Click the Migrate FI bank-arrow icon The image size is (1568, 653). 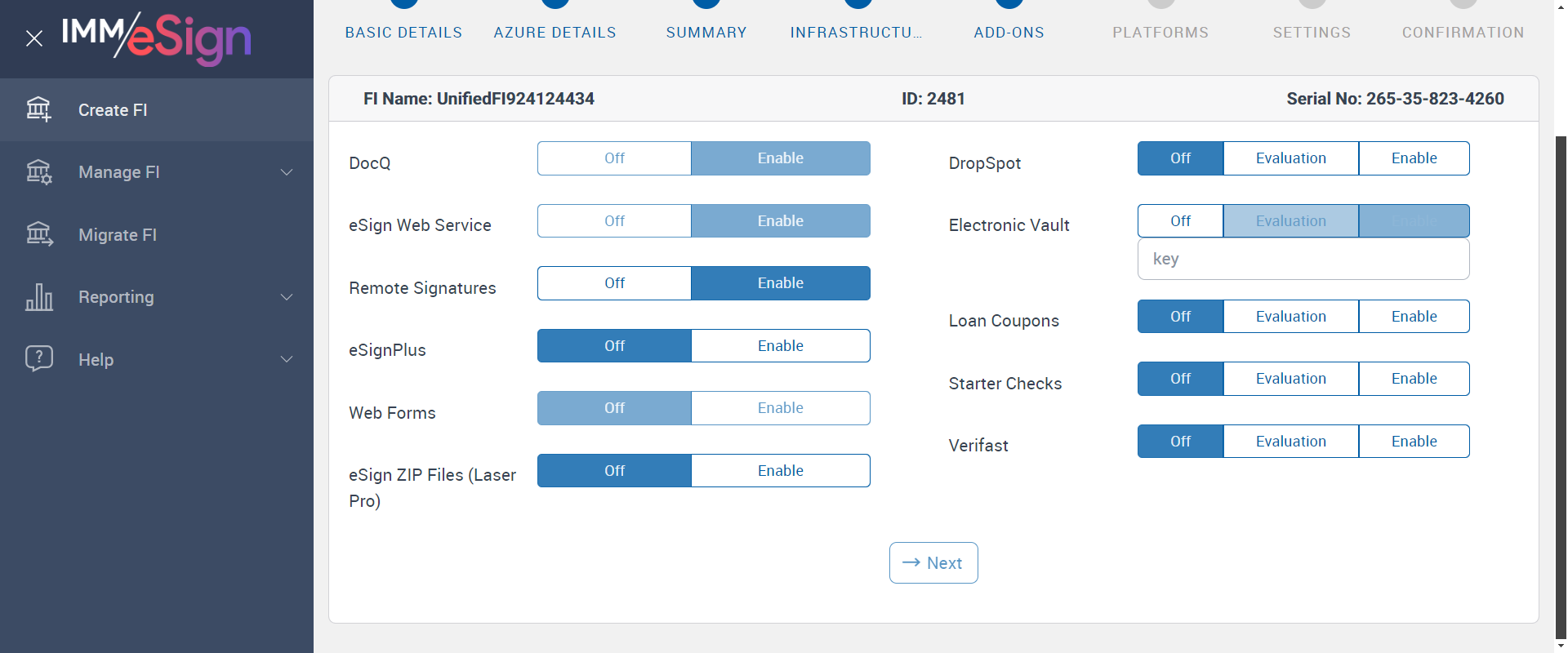click(x=38, y=235)
